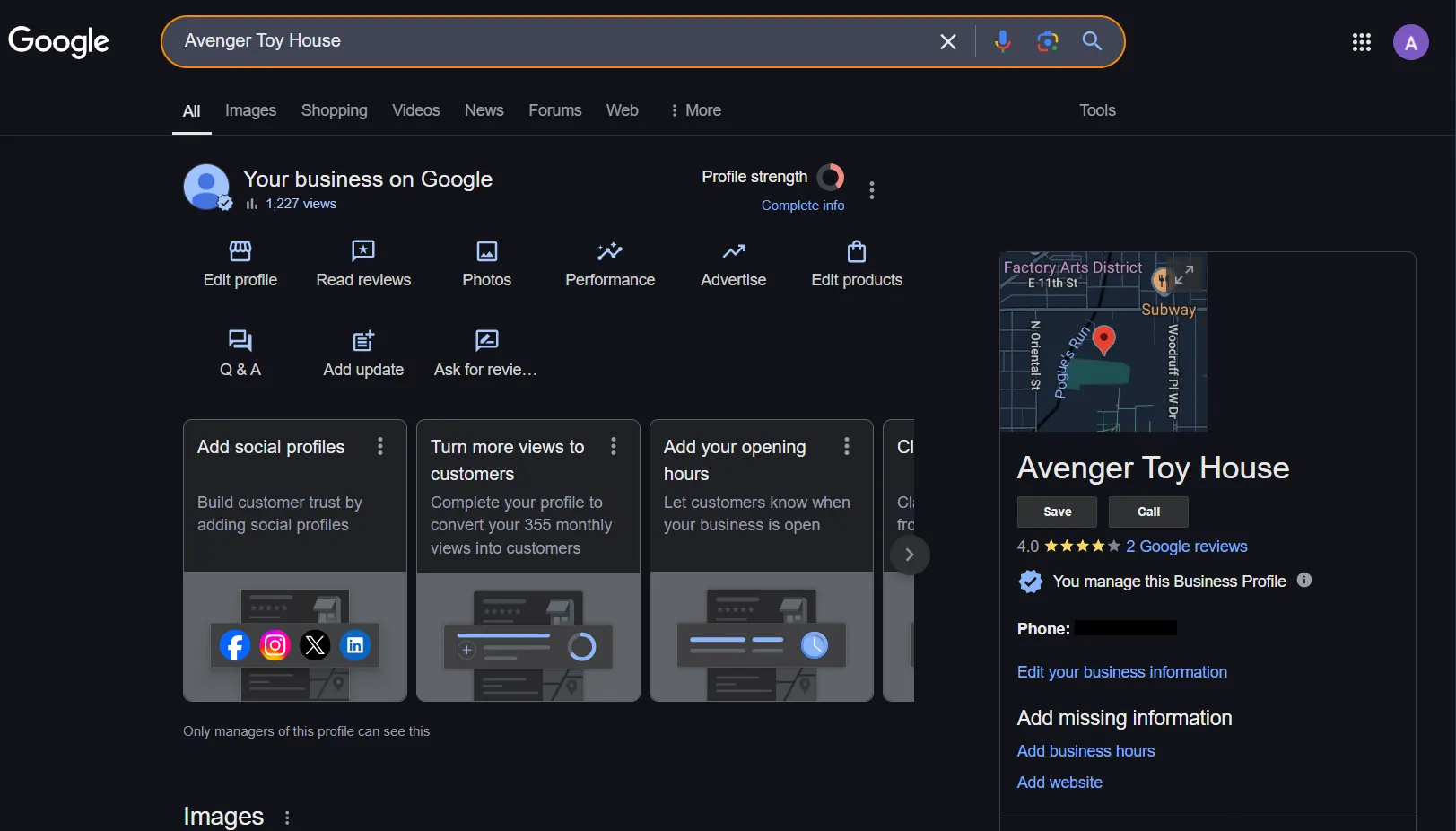This screenshot has height=831, width=1456.
Task: Click the Your business on Google heading
Action: 368,179
